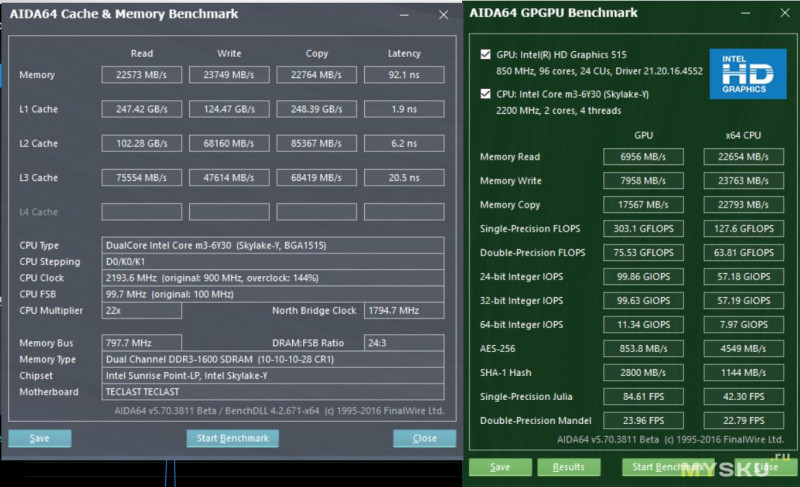Click Start Benchmark in Cache & Memory window

pos(233,438)
